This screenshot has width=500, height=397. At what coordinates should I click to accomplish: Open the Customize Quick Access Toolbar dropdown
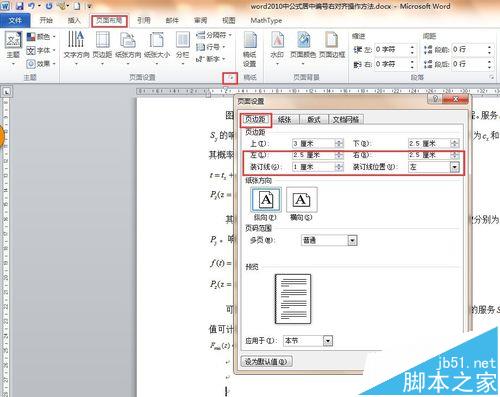tap(90, 6)
